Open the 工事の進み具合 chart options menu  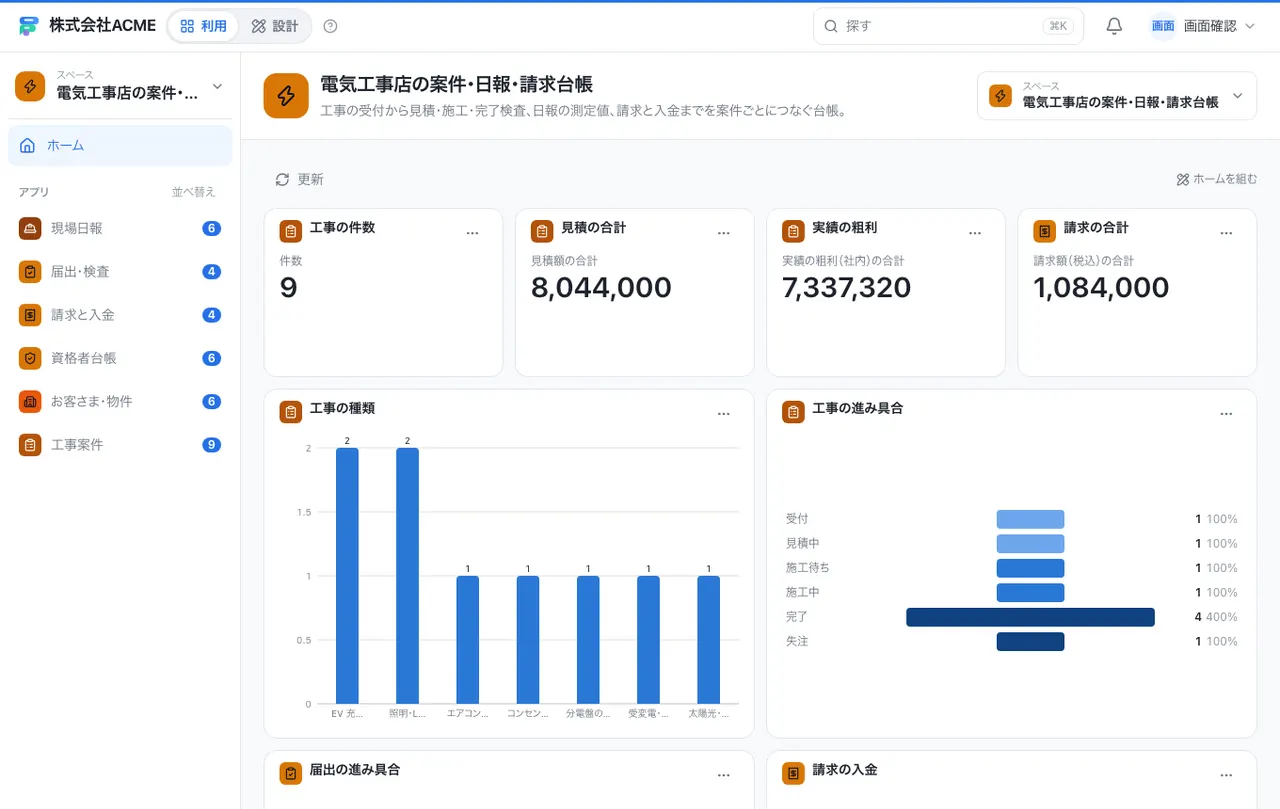[1226, 413]
